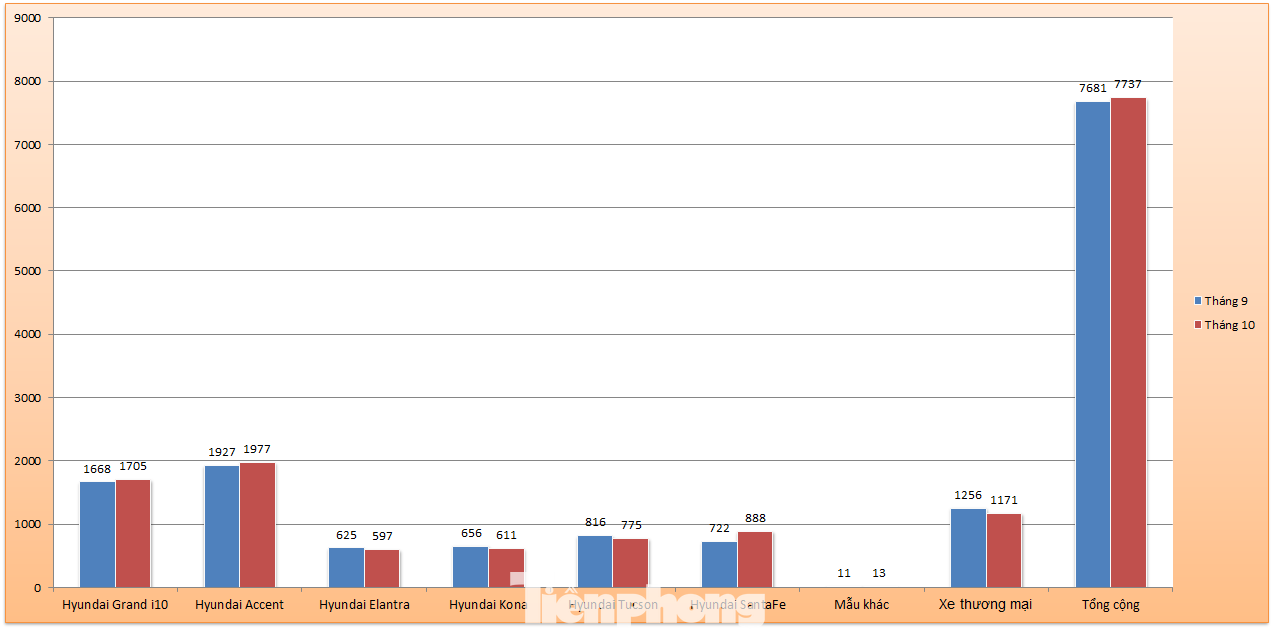Click the blue Hyundai Elantra bar

click(x=346, y=567)
